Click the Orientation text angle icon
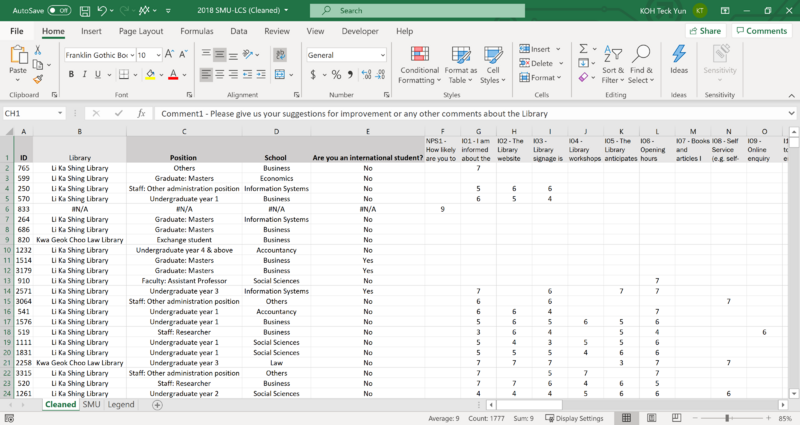This screenshot has width=800, height=425. 248,55
